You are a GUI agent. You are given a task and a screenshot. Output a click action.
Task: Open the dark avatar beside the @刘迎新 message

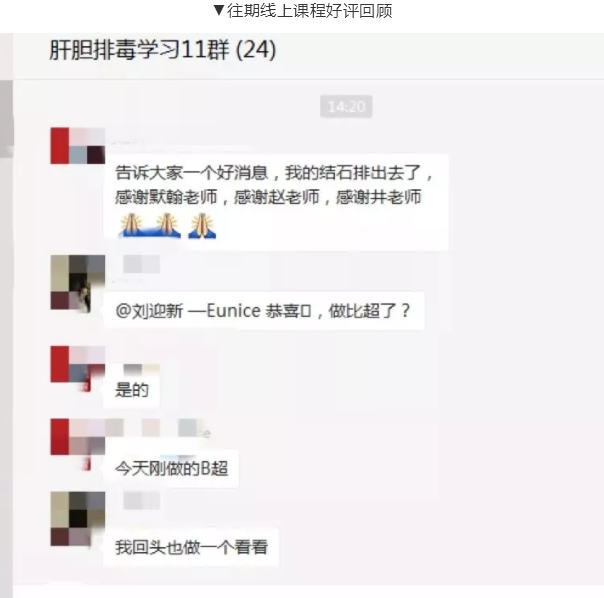tap(77, 282)
